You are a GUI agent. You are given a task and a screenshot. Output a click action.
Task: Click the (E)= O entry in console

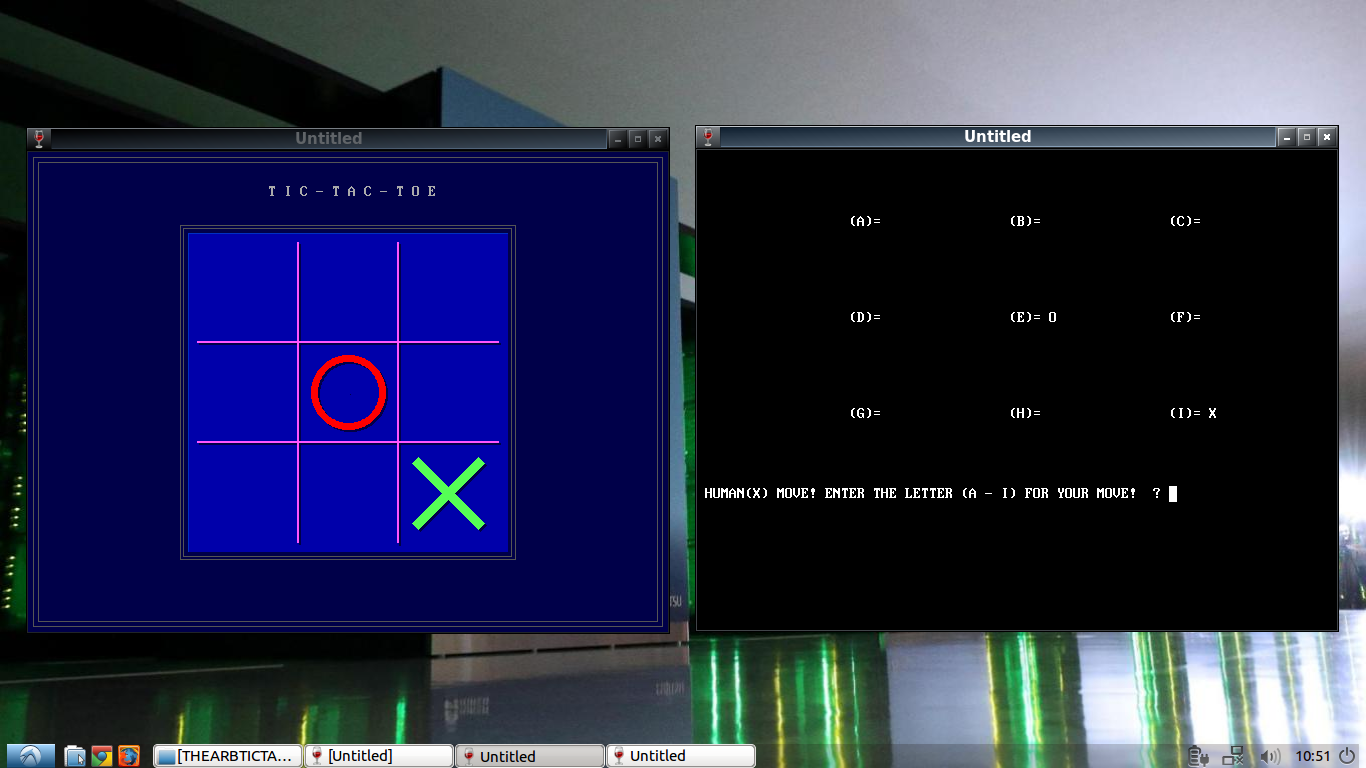tap(1033, 317)
